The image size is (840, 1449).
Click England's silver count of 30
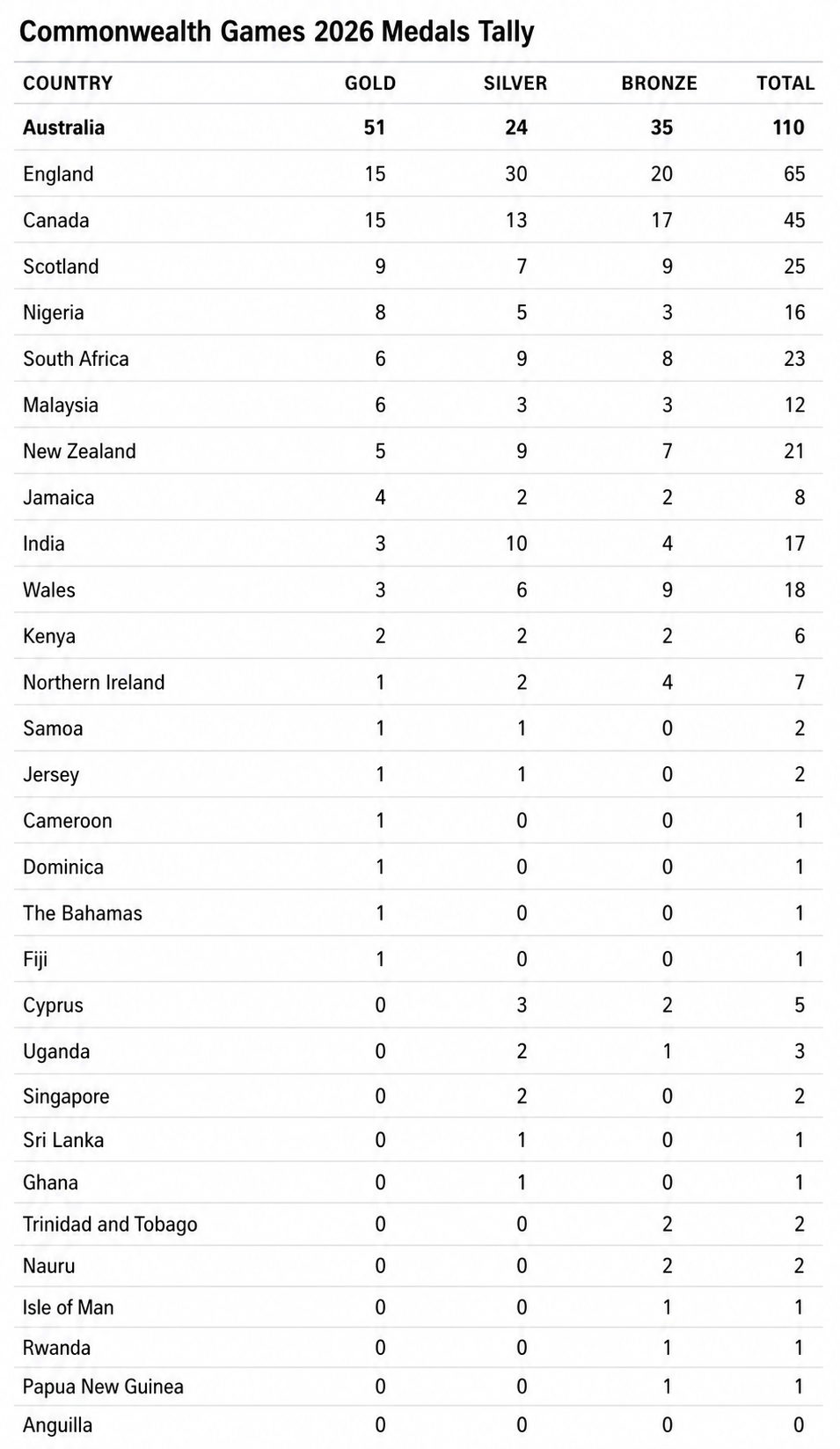[x=516, y=174]
